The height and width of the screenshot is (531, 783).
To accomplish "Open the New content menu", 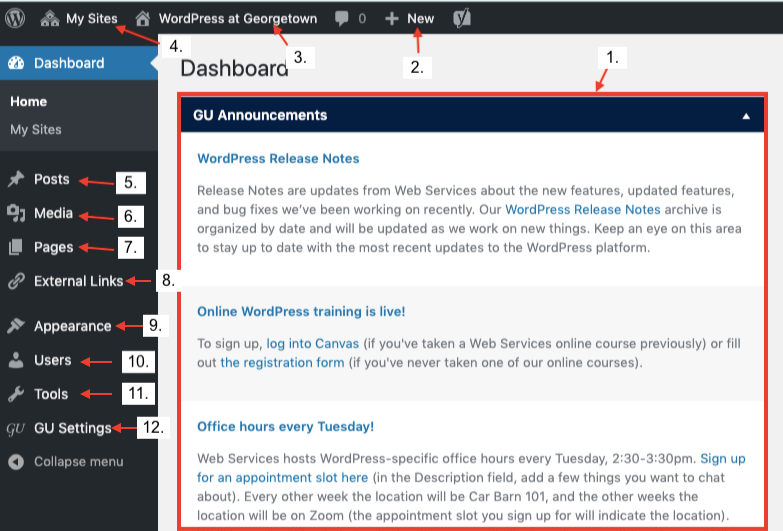I will 420,18.
